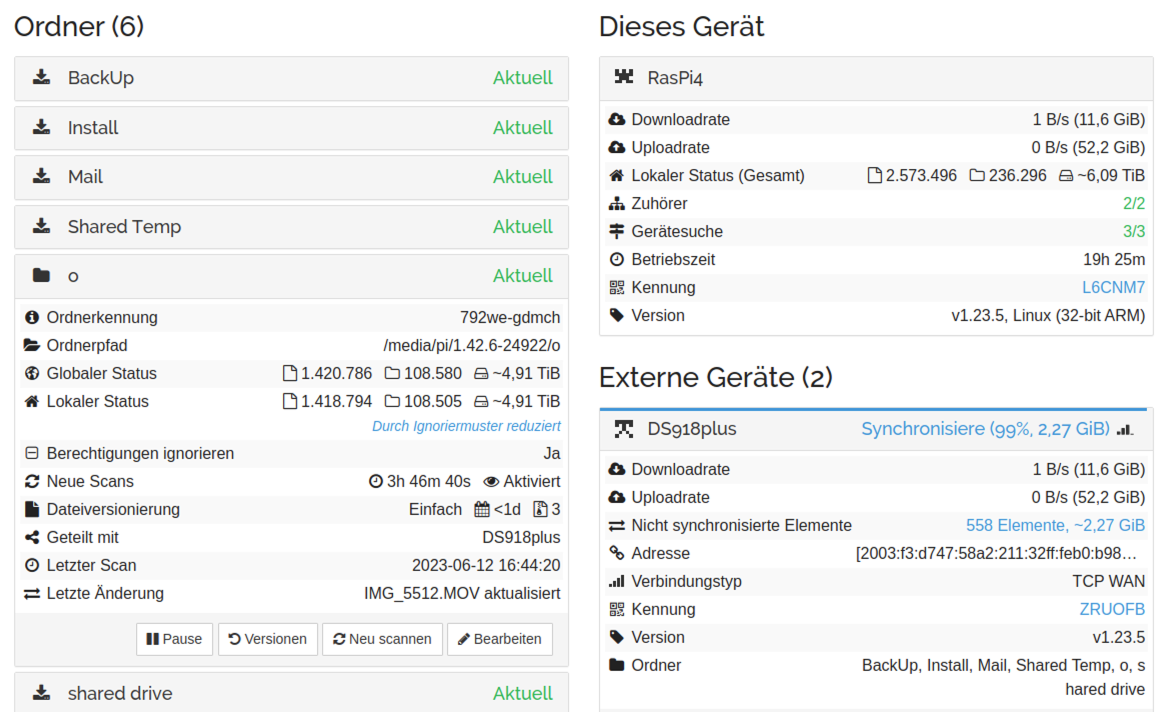Screen dimensions: 1162x712
Task: Click 'Ordner (6)' heading
Action: (x=79, y=26)
